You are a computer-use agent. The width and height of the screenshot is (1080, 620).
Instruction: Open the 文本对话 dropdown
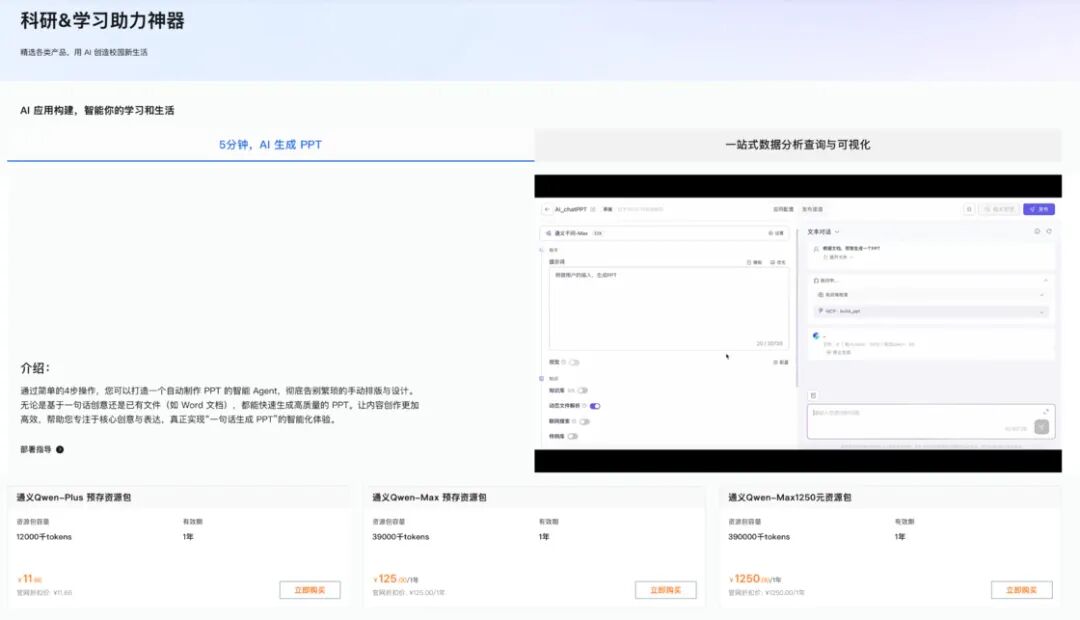(x=824, y=231)
